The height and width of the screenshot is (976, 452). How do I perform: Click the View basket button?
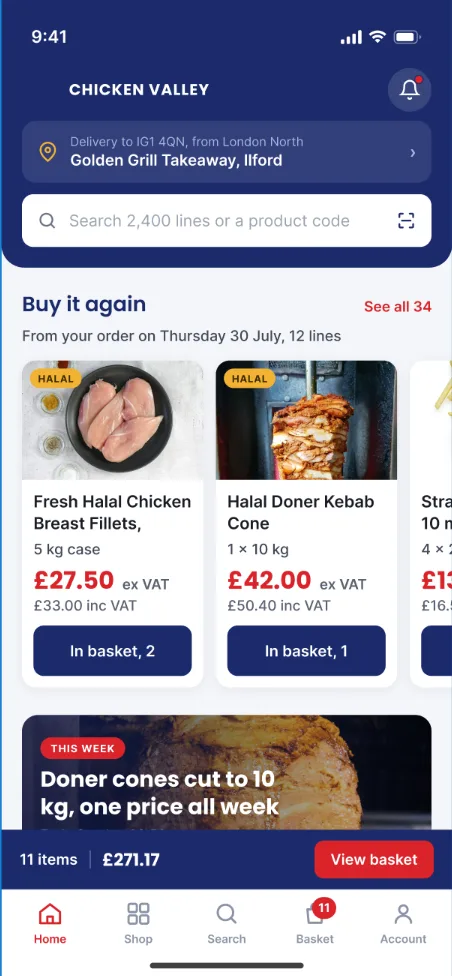coord(374,859)
